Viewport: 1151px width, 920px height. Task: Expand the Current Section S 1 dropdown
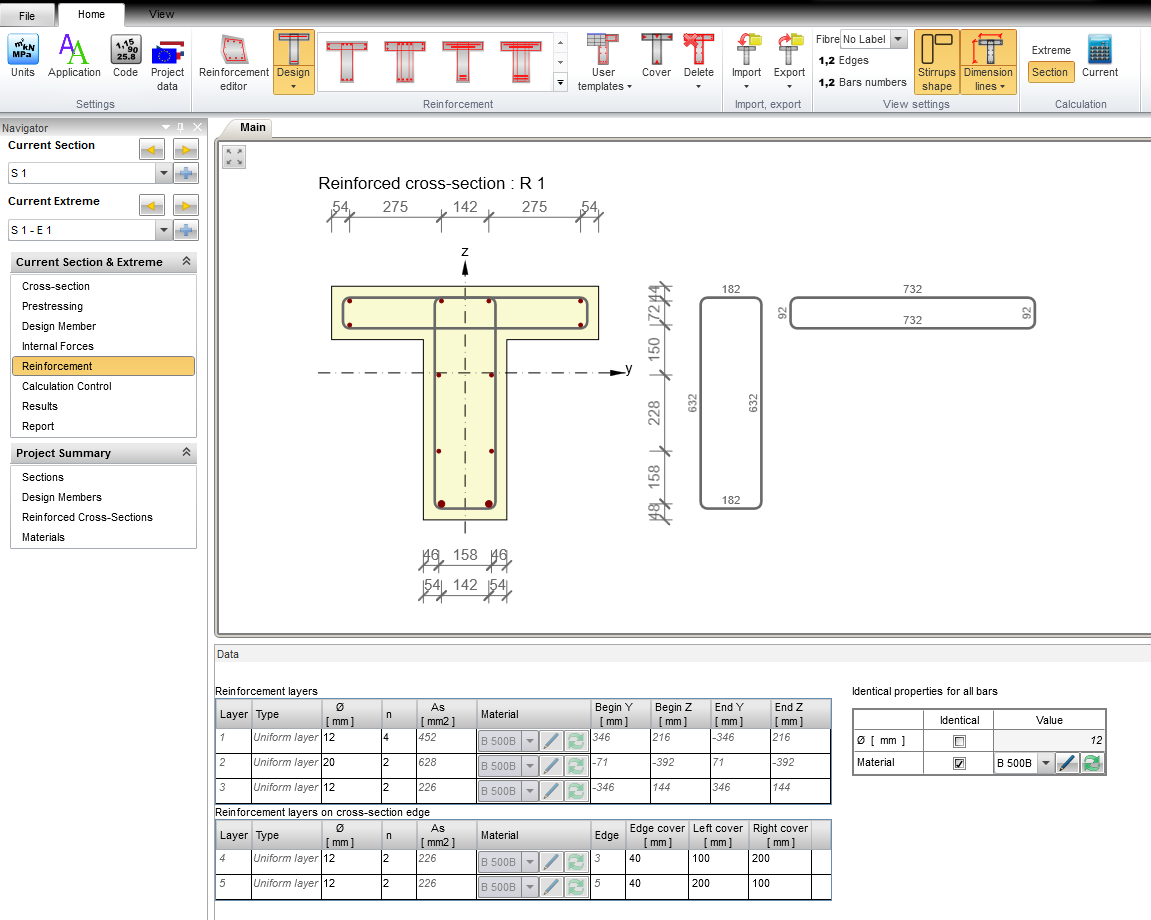[x=163, y=173]
